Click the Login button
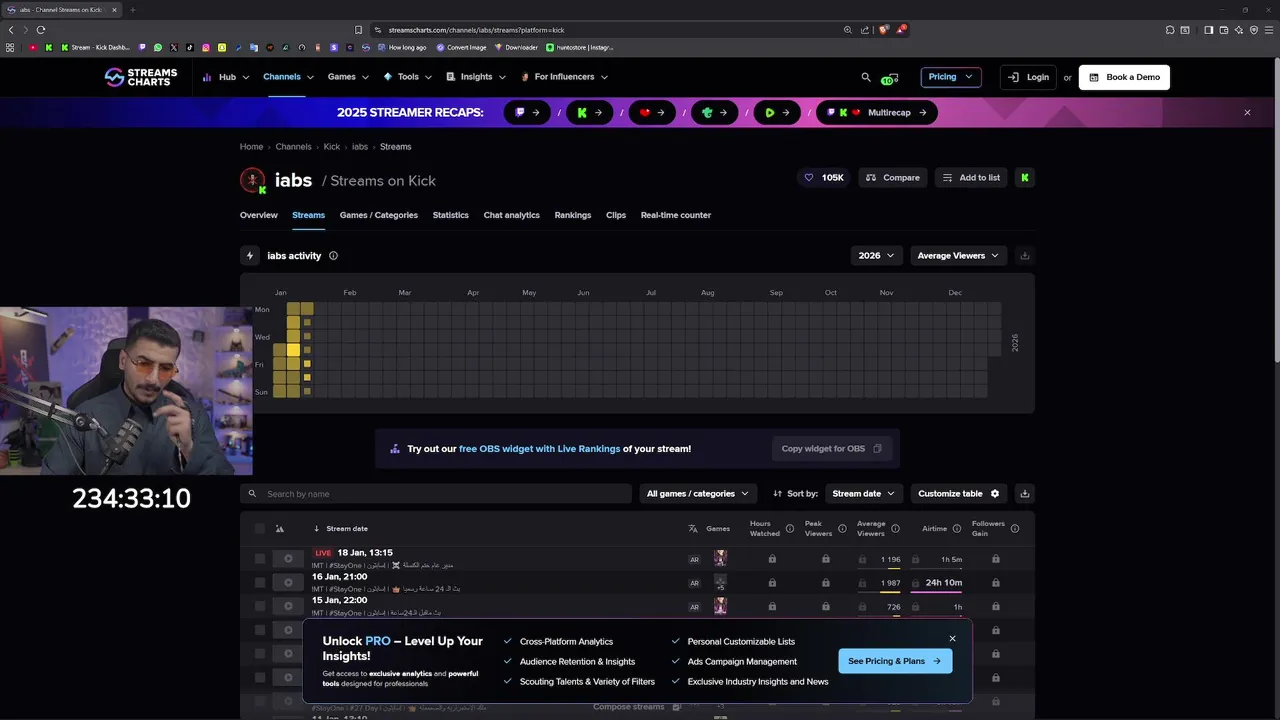The width and height of the screenshot is (1280, 720). tap(1028, 77)
